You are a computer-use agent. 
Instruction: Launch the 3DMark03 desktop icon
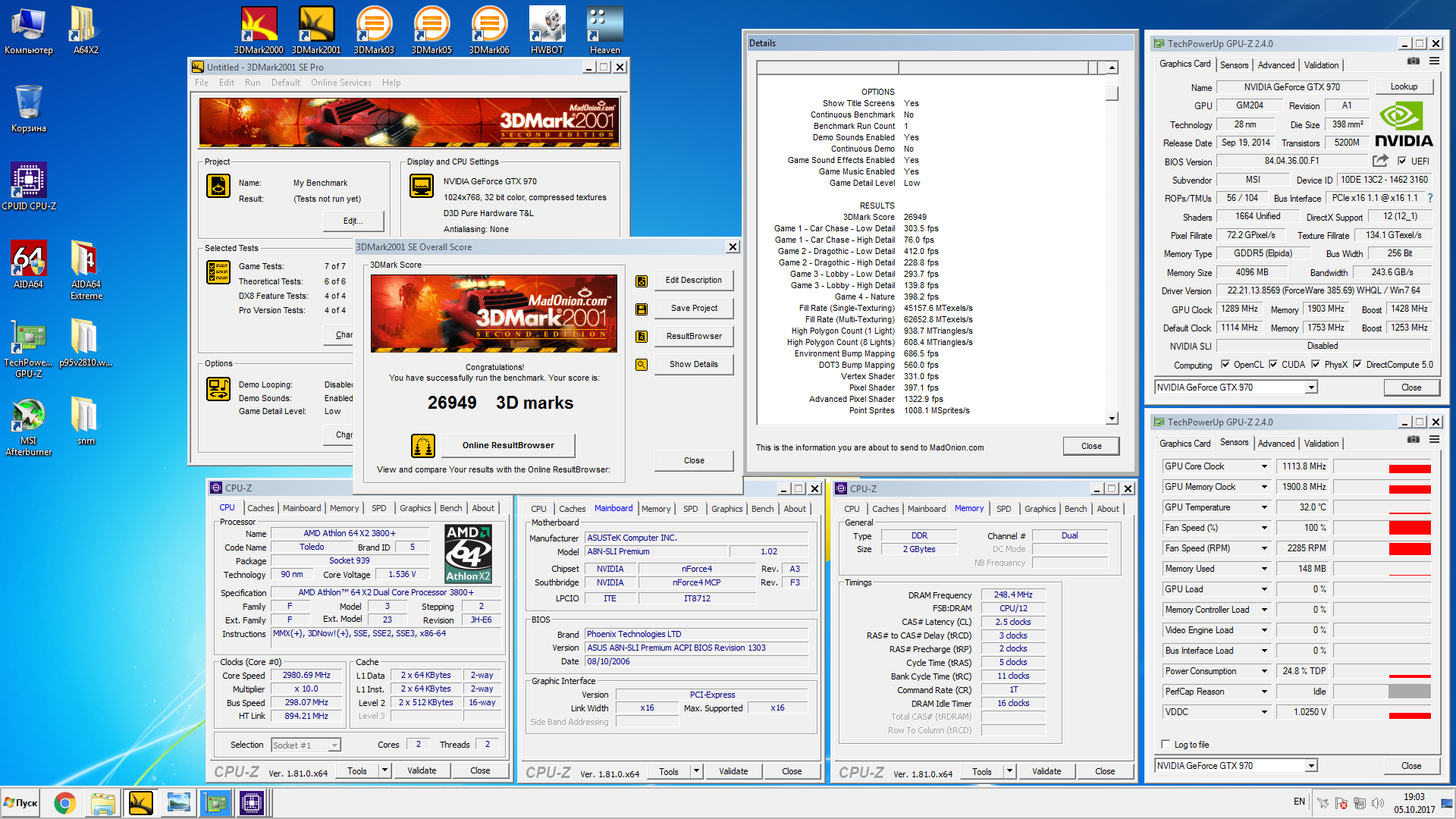pyautogui.click(x=374, y=30)
